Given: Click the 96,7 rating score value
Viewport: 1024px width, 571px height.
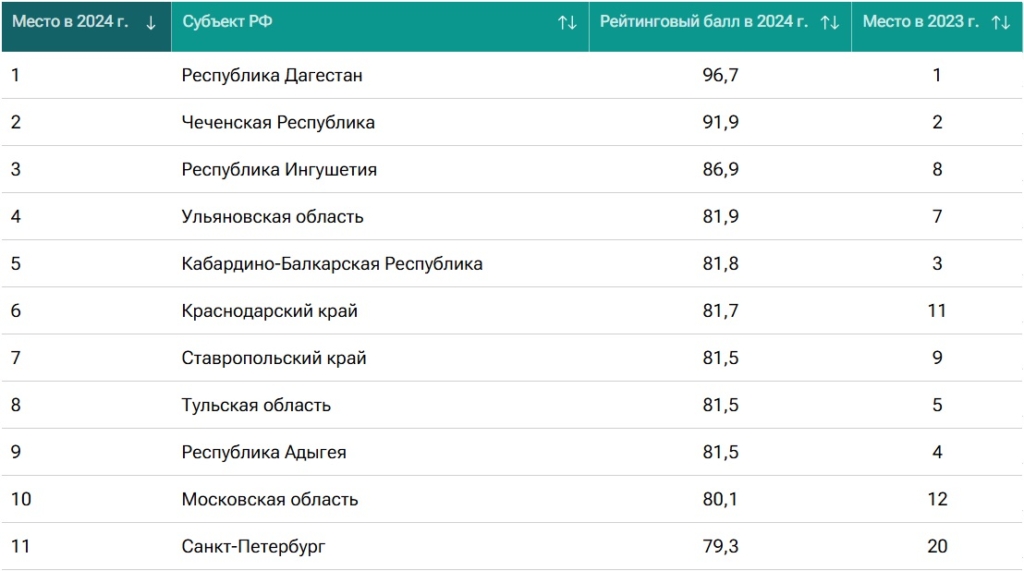Looking at the screenshot, I should coord(720,75).
